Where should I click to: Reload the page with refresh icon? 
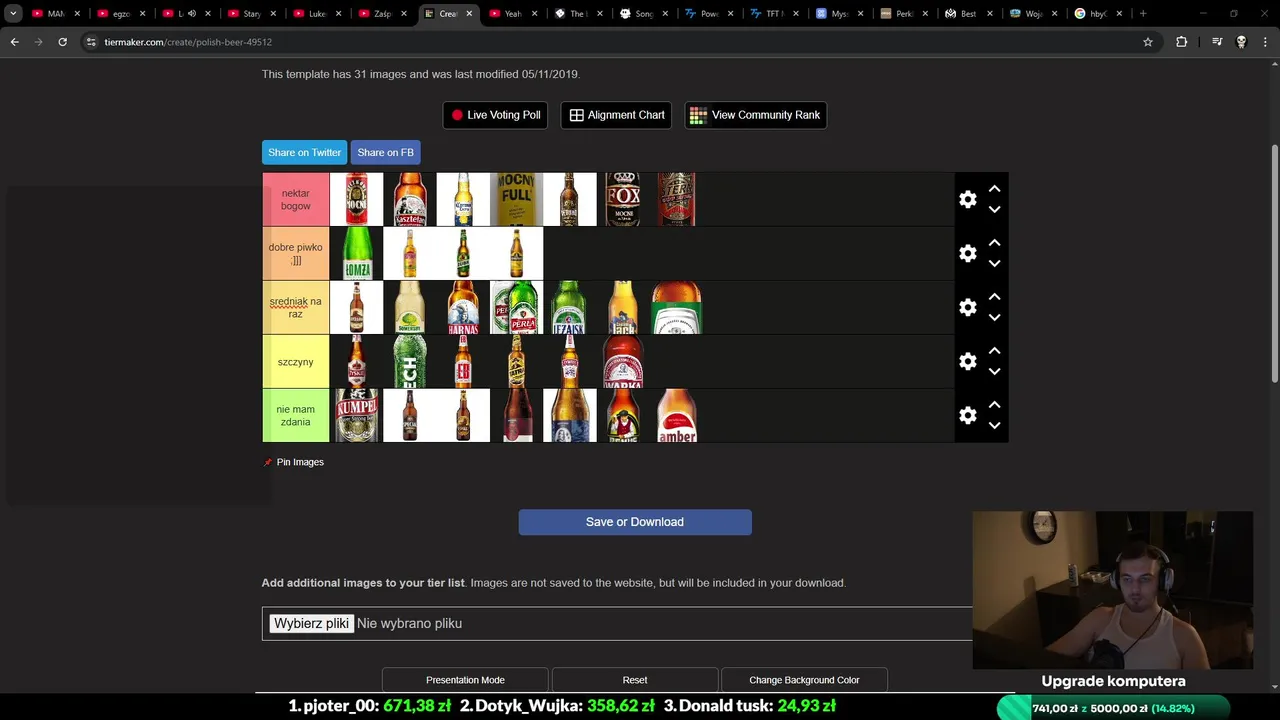[62, 42]
